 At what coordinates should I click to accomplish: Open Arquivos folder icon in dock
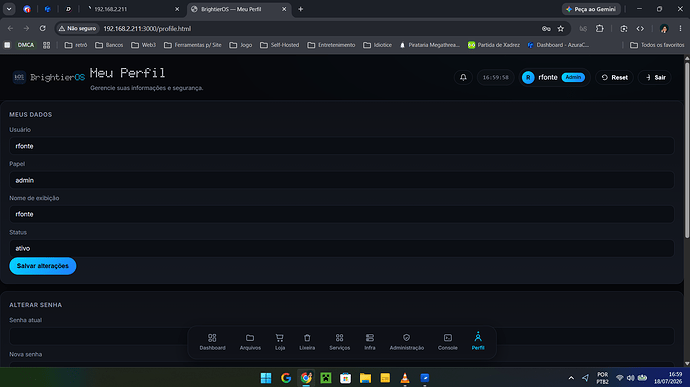pos(250,342)
